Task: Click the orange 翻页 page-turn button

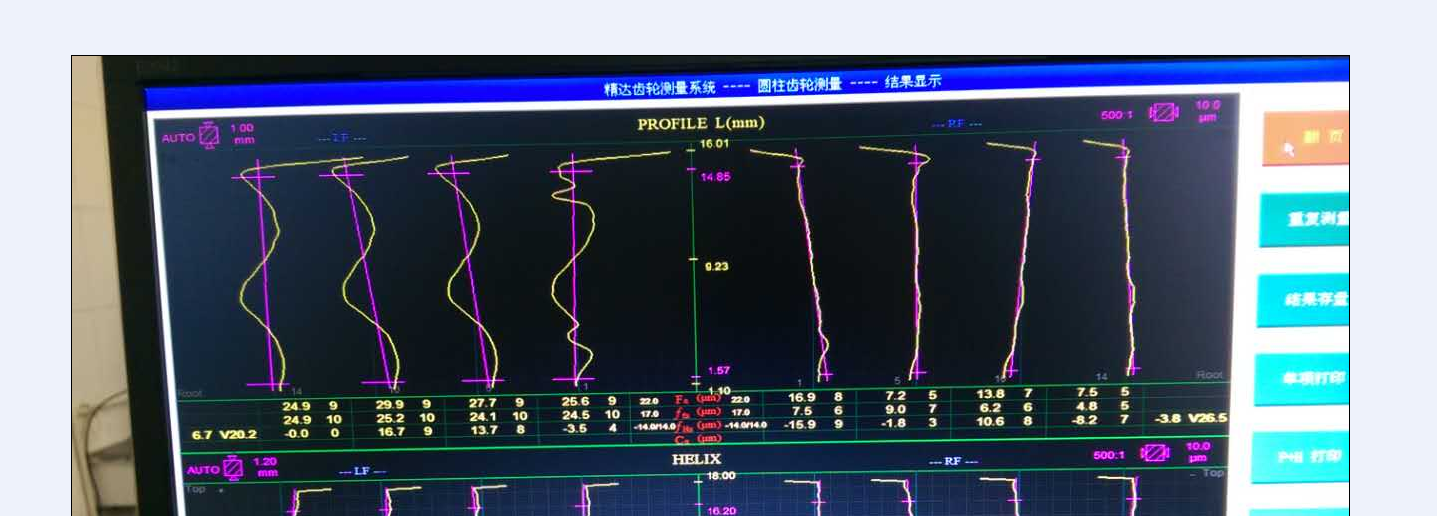Action: pyautogui.click(x=1305, y=139)
